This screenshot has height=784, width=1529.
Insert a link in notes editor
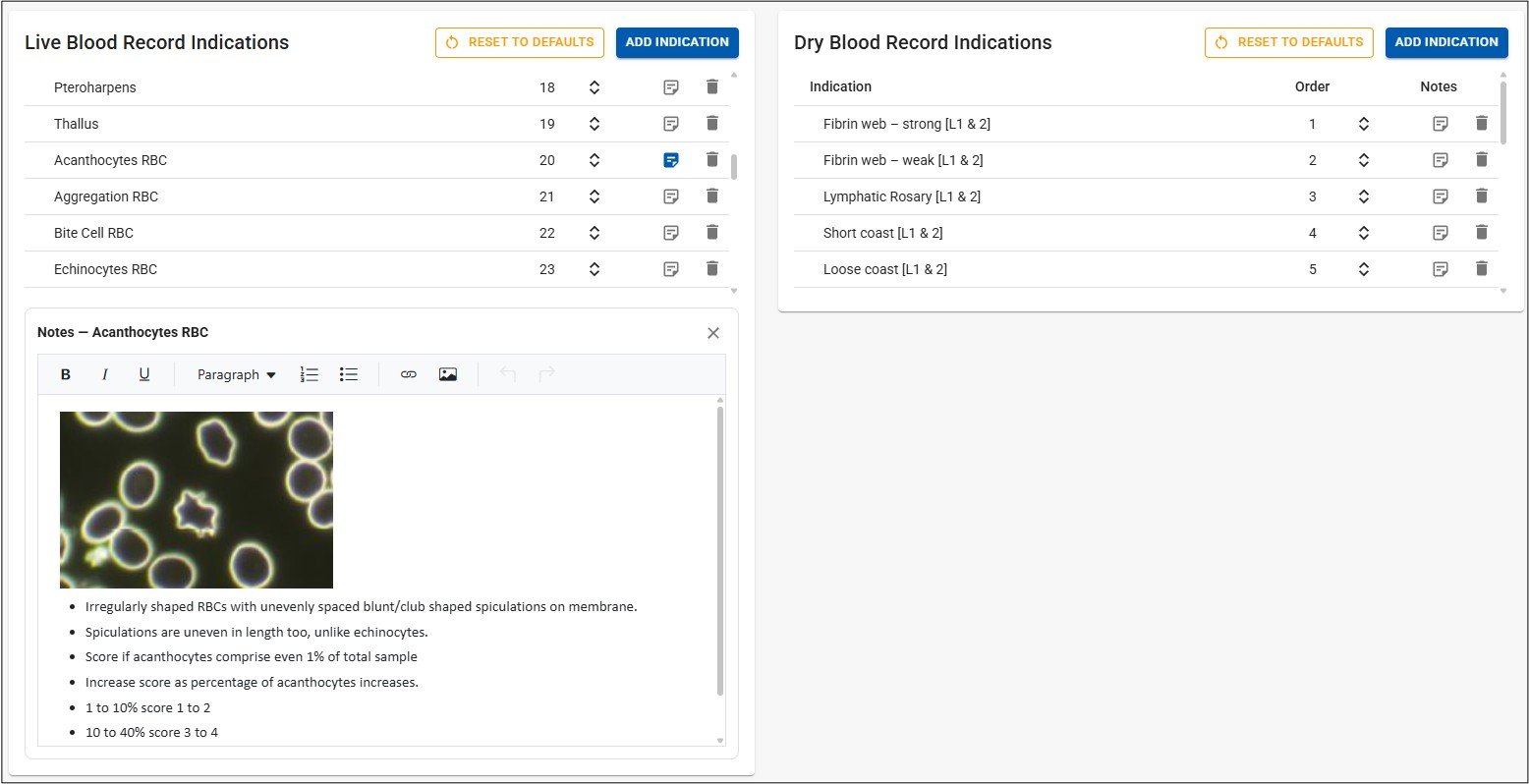[409, 374]
